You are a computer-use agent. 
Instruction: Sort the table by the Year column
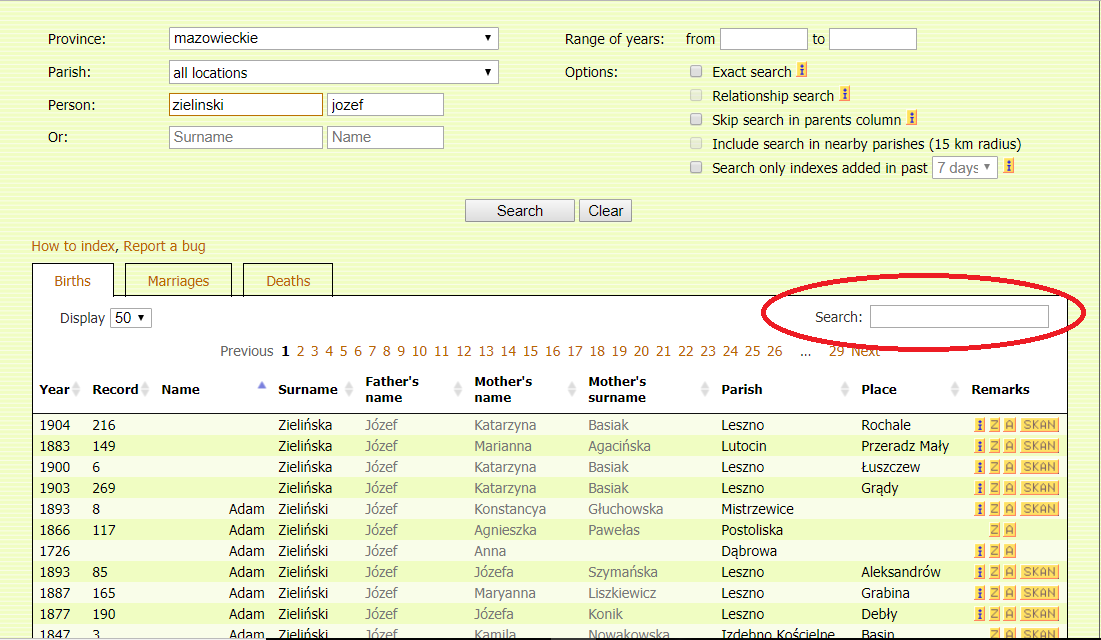coord(55,390)
